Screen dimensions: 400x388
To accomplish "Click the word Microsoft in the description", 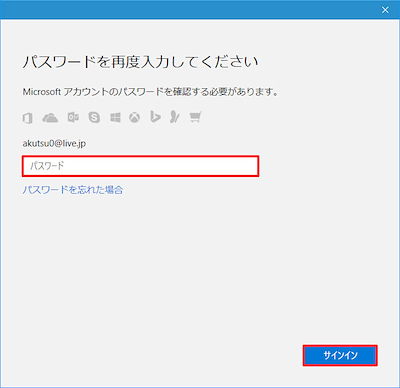I will tap(42, 92).
